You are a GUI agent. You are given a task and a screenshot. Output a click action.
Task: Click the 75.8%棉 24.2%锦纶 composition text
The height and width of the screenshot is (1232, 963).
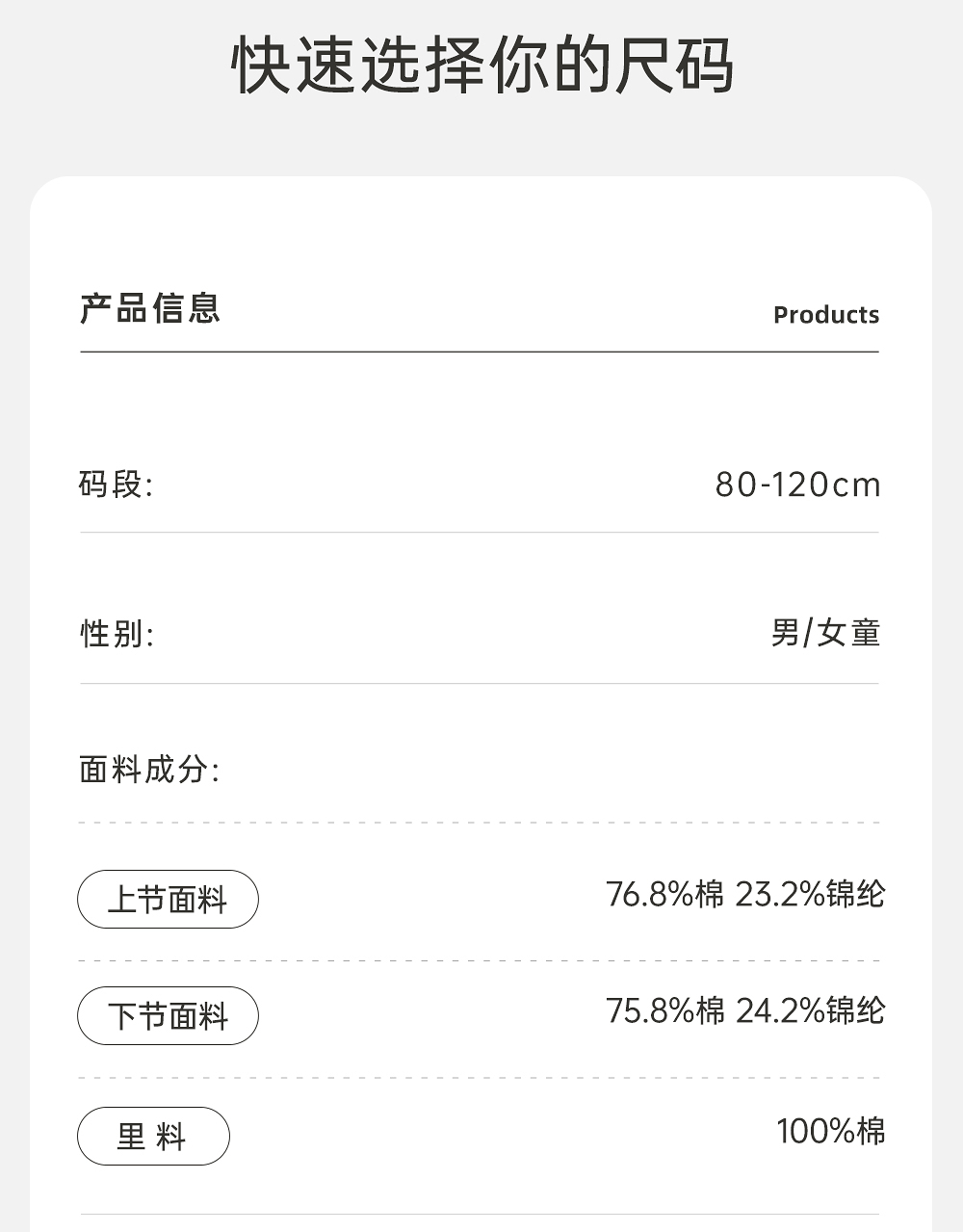click(744, 1011)
